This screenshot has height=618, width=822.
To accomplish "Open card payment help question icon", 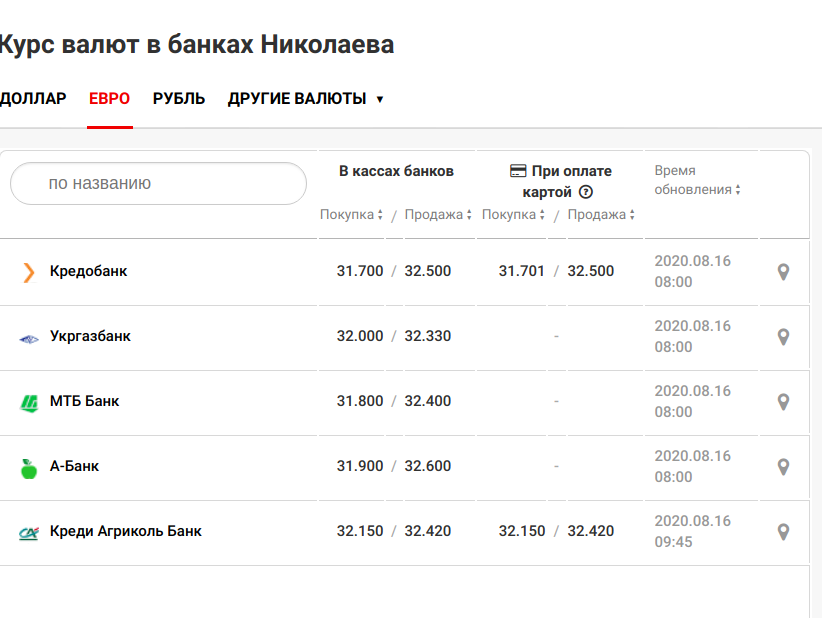I will pyautogui.click(x=586, y=192).
